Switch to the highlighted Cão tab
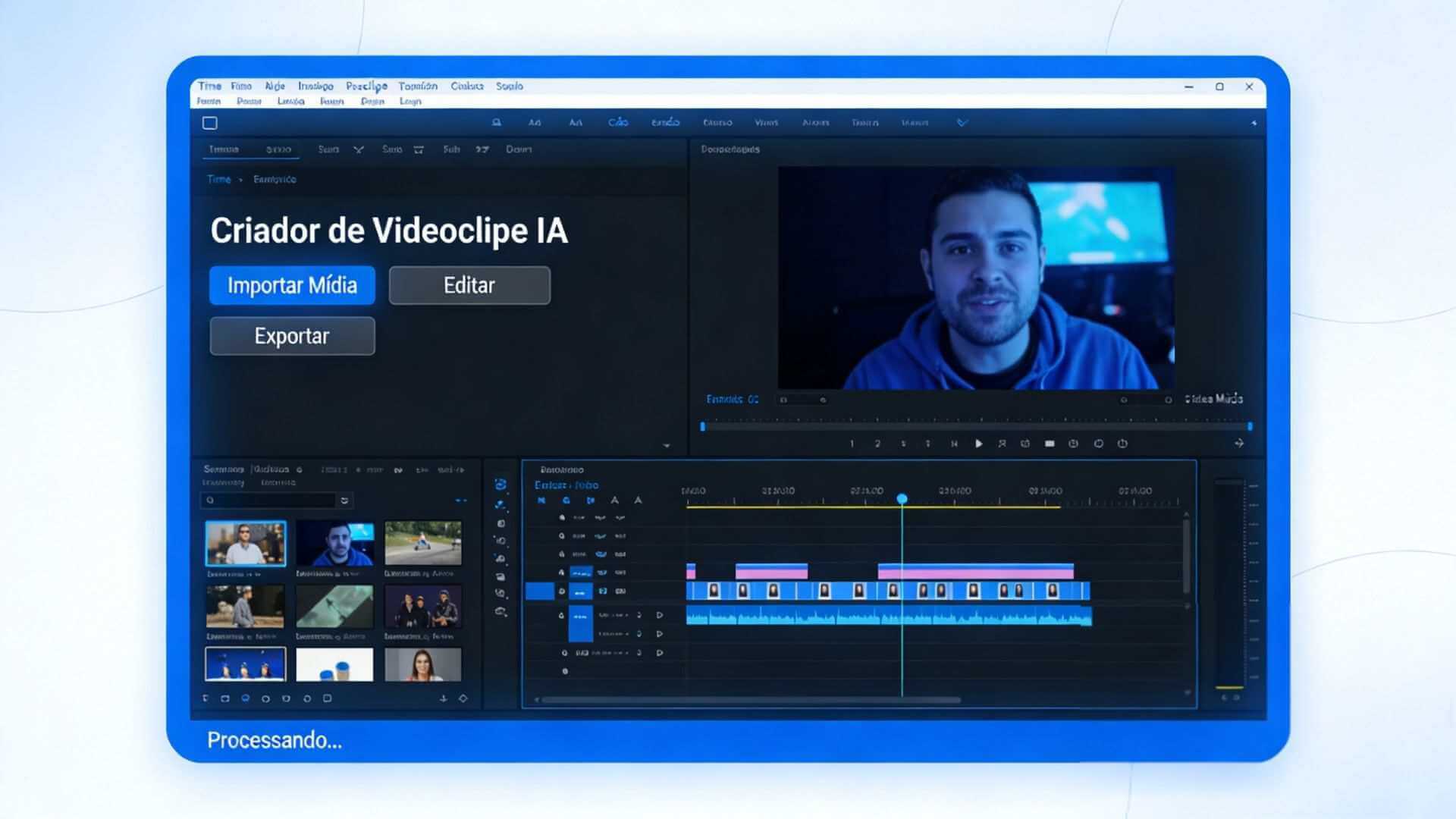The image size is (1456, 819). tap(618, 122)
